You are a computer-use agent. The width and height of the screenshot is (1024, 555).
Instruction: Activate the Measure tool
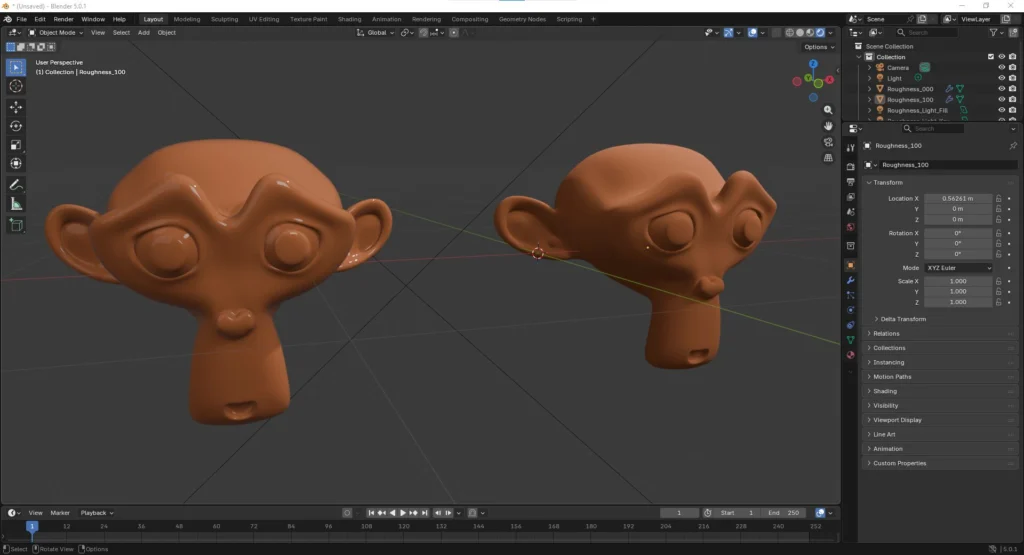tap(16, 204)
